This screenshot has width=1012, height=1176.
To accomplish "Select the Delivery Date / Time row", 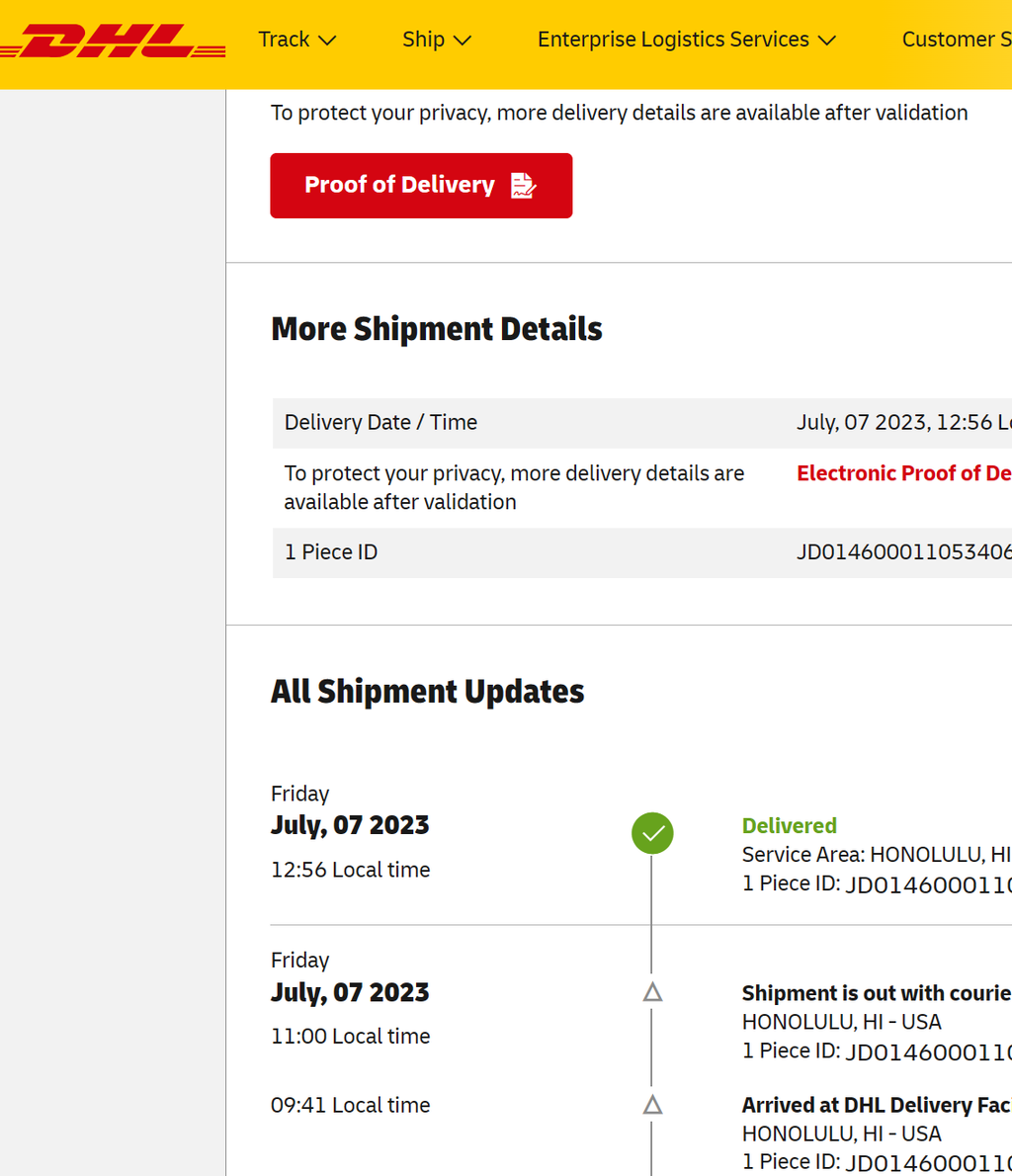I will coord(642,423).
